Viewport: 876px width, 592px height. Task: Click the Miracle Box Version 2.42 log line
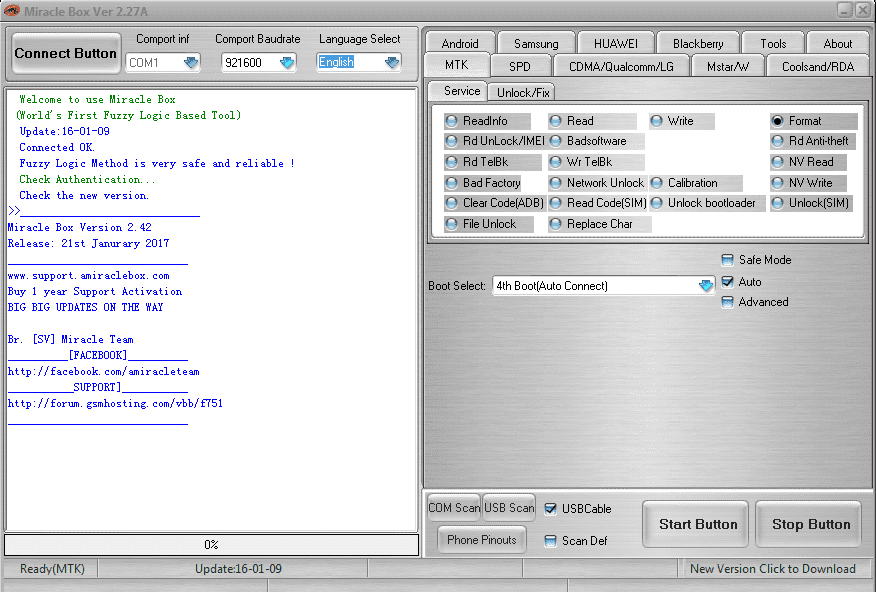[79, 227]
